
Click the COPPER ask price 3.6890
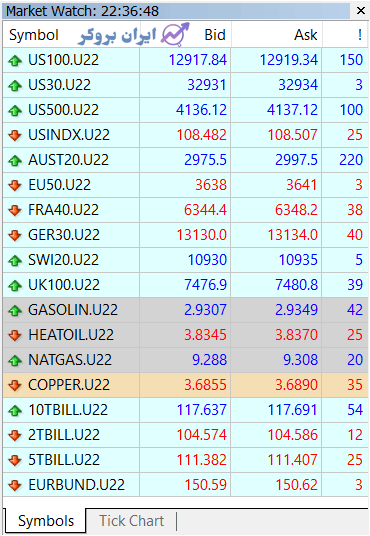tap(296, 385)
